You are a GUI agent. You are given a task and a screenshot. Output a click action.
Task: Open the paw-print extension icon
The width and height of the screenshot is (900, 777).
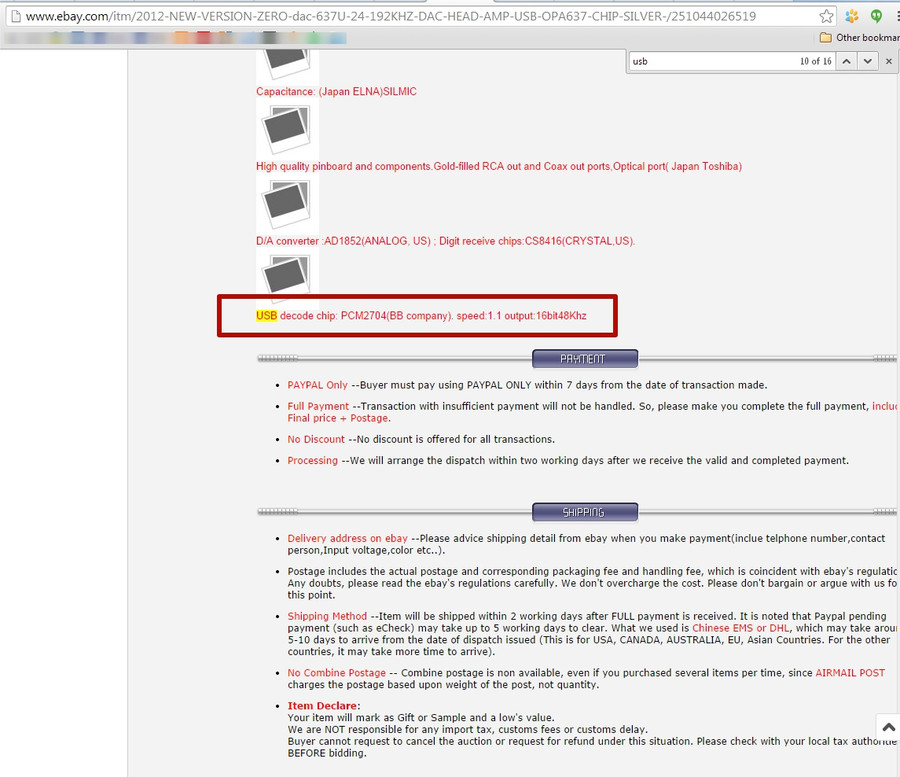[x=852, y=16]
